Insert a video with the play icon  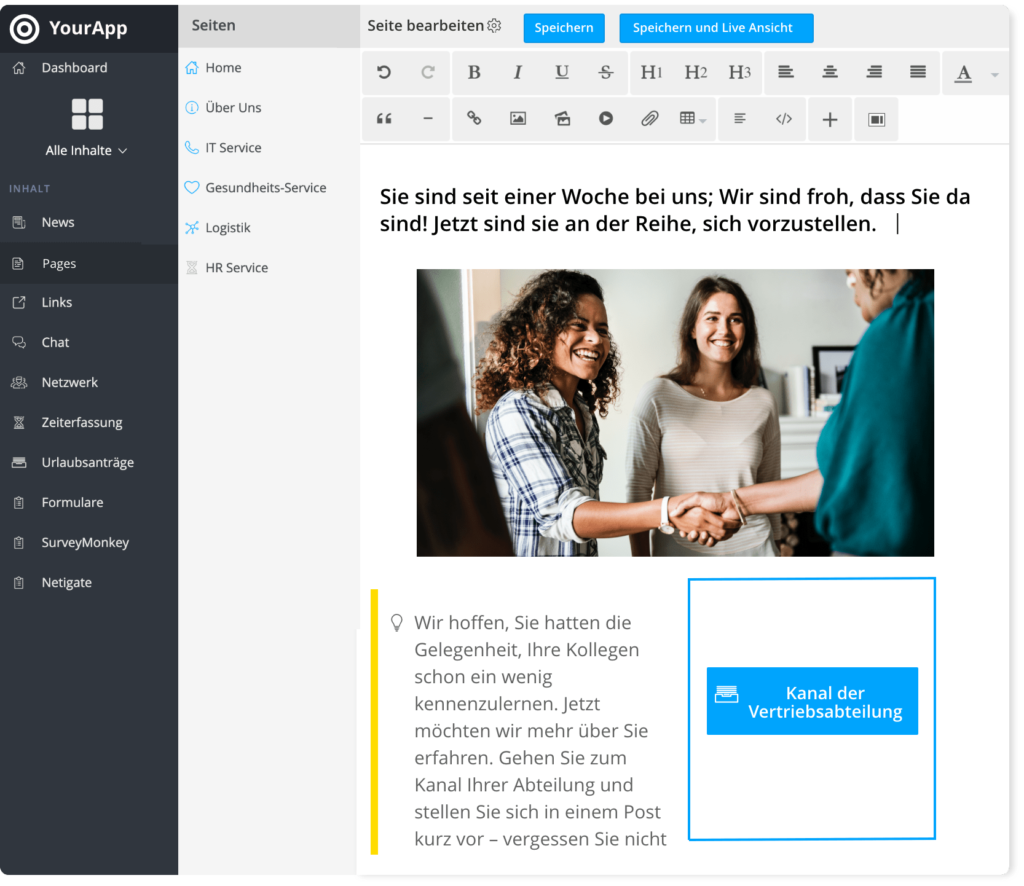point(605,118)
